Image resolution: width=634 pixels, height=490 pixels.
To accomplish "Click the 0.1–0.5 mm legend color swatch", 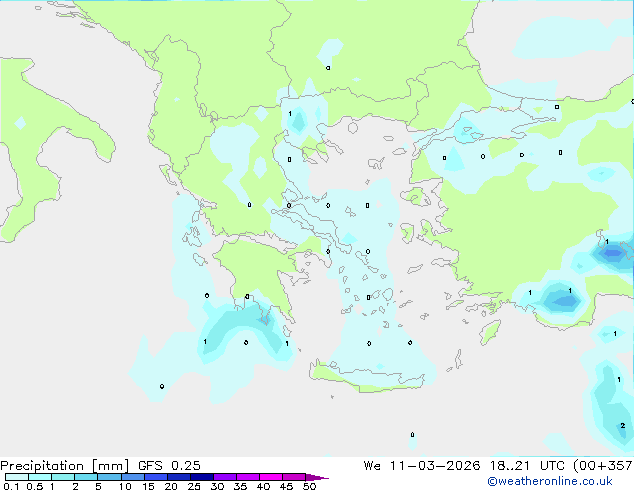I will (x=17, y=477).
